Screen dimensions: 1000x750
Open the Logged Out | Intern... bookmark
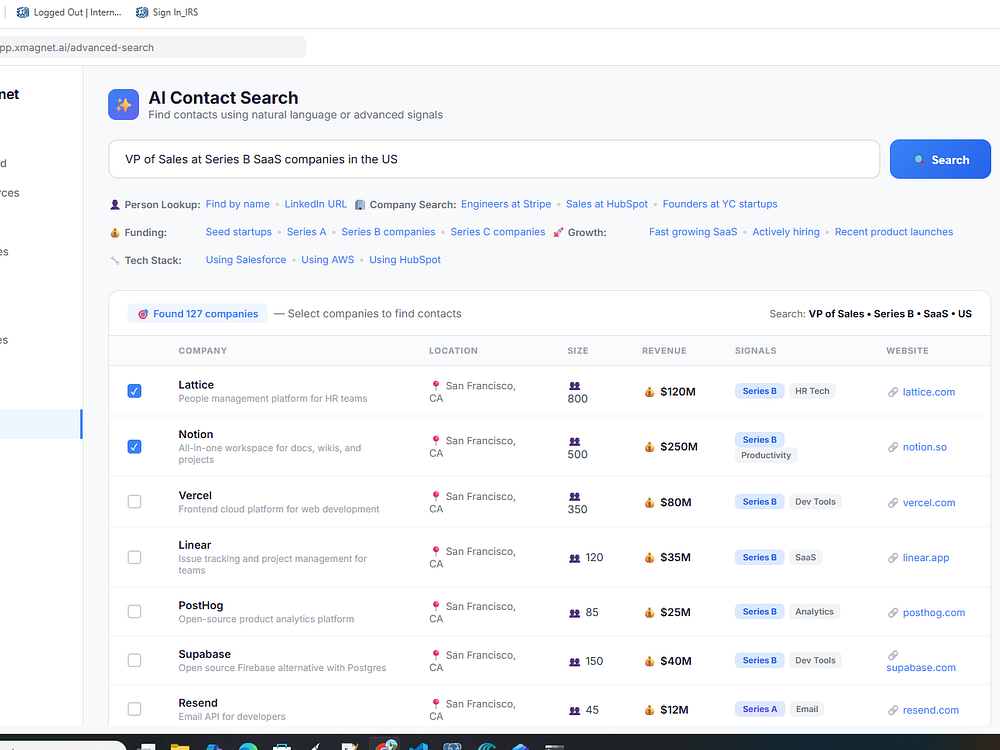pos(70,12)
